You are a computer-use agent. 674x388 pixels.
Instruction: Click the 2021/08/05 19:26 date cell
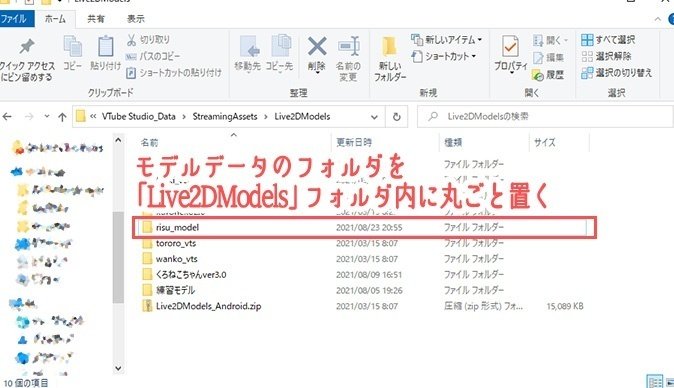point(369,290)
